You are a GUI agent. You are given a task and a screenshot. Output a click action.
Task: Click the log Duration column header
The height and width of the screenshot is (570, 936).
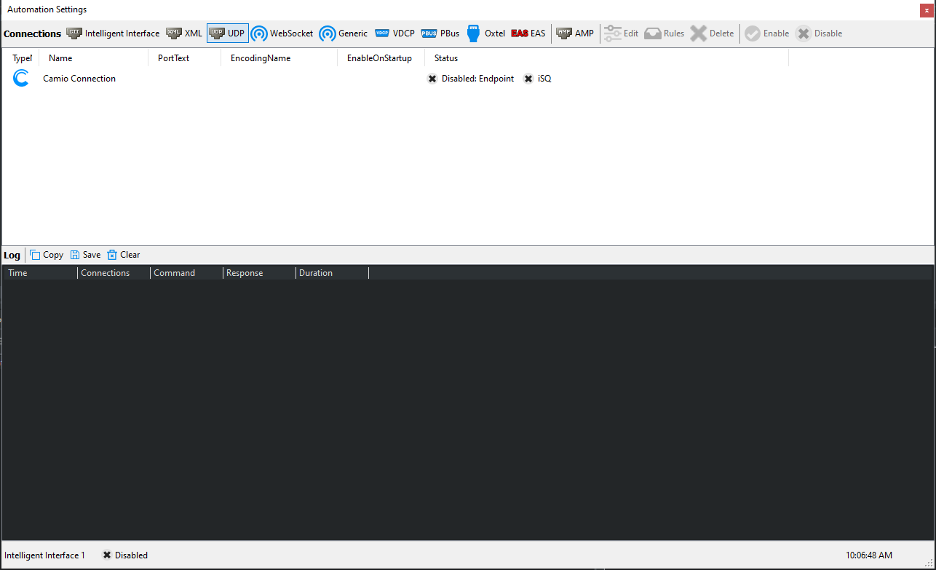pos(316,273)
